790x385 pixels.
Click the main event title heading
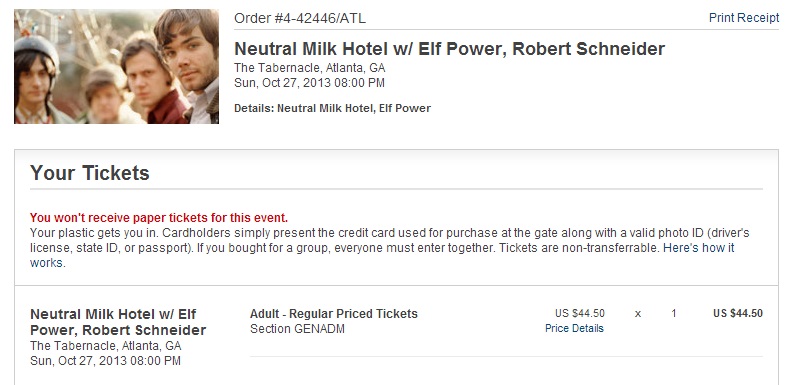coord(449,49)
